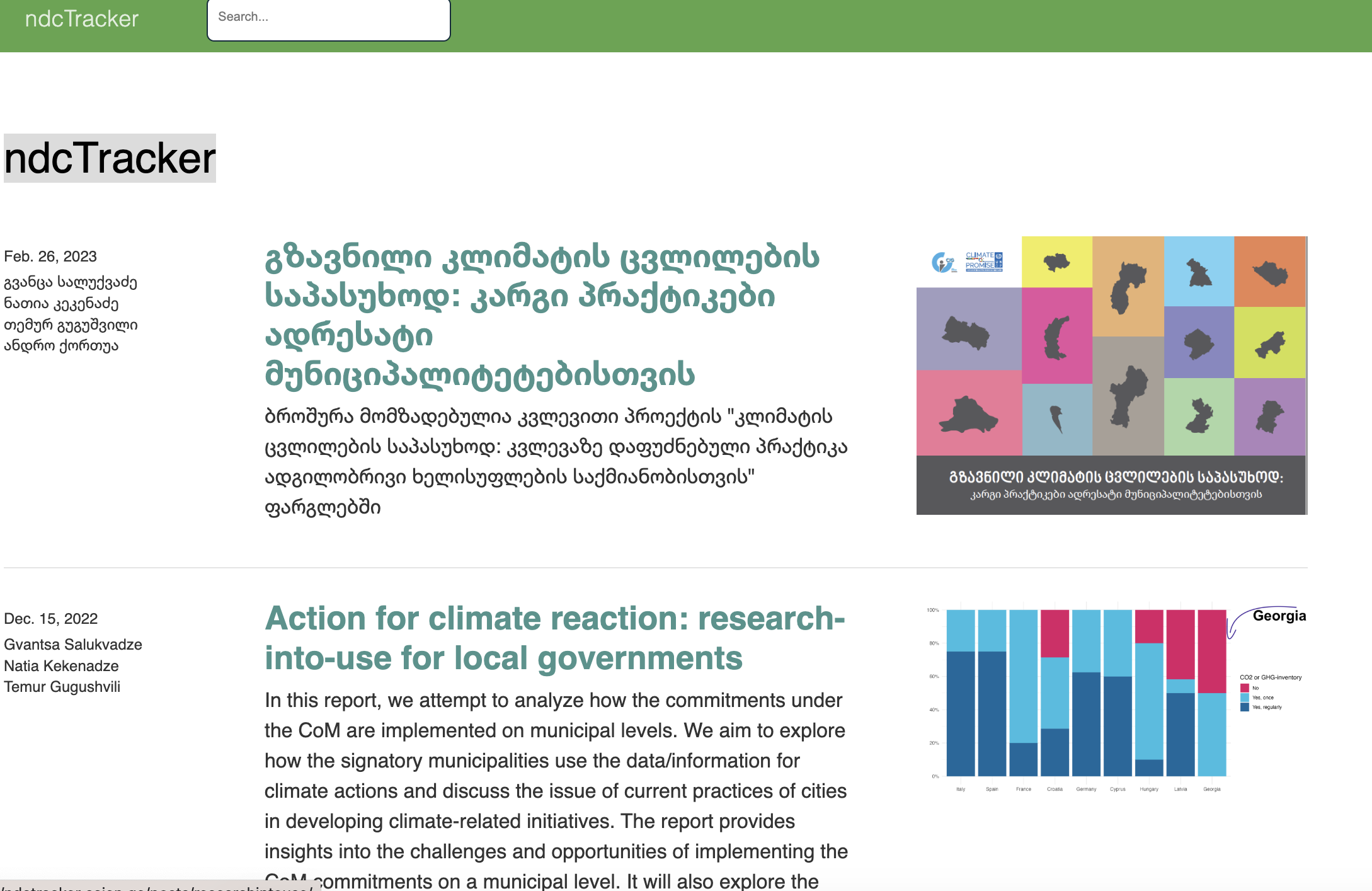Click the red 'No' legend swatch
This screenshot has height=891, width=1372.
tap(1245, 687)
